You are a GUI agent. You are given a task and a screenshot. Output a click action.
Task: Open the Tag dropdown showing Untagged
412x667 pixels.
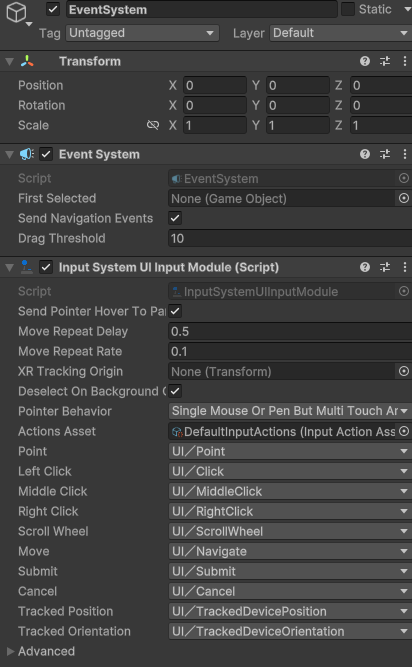142,33
